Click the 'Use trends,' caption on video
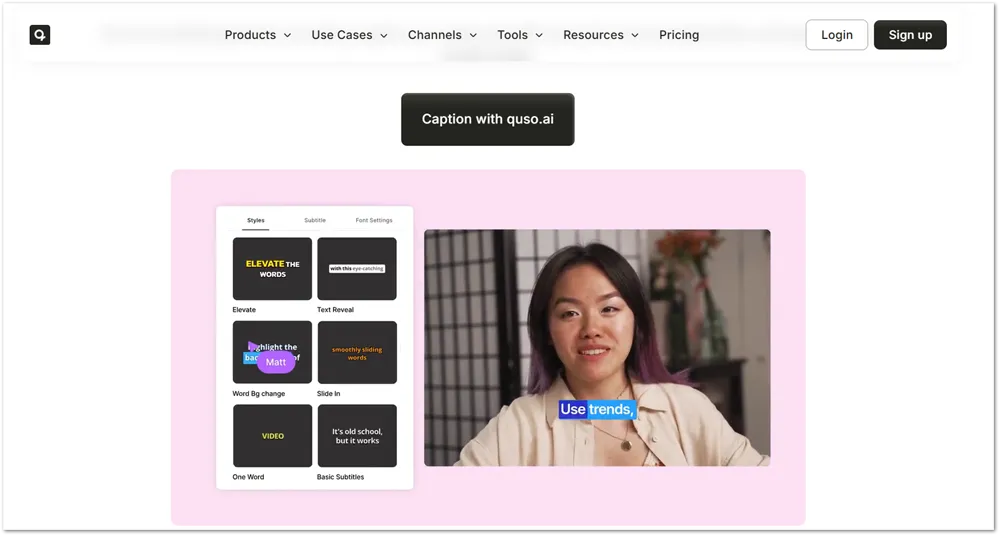Viewport: 999px width, 535px height. (598, 410)
